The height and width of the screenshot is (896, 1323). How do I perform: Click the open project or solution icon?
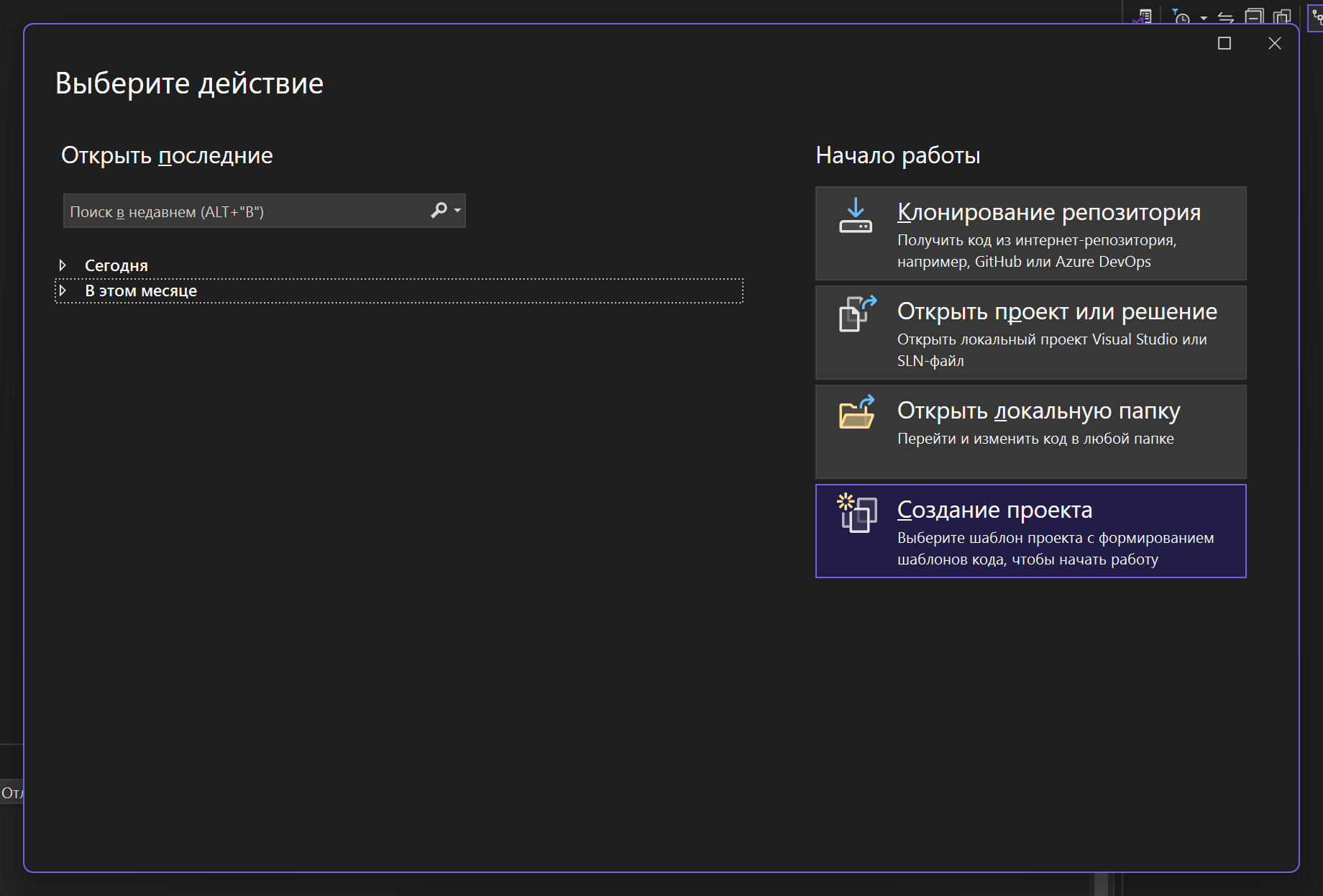[x=857, y=314]
